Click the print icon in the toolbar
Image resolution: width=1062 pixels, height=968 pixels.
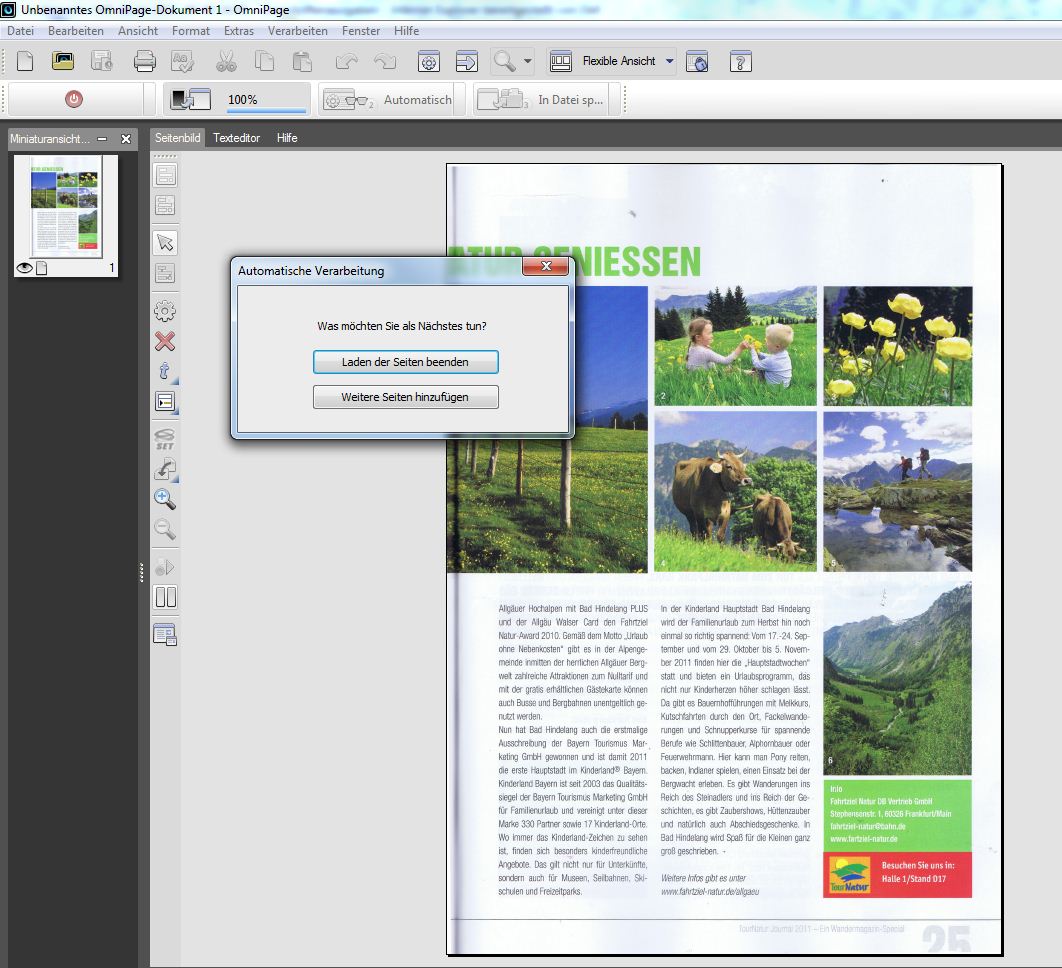click(x=145, y=61)
